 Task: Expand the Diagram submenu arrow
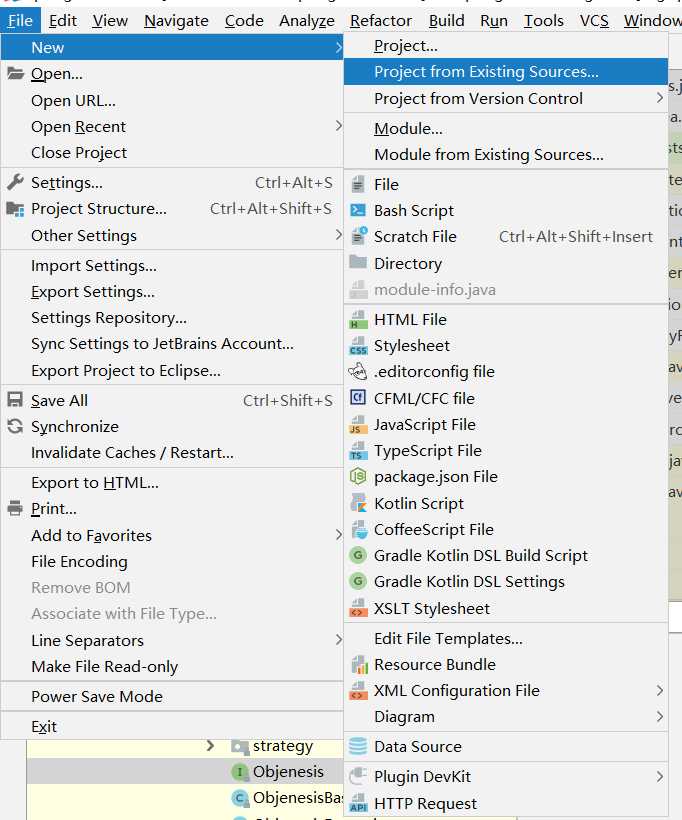coord(660,716)
